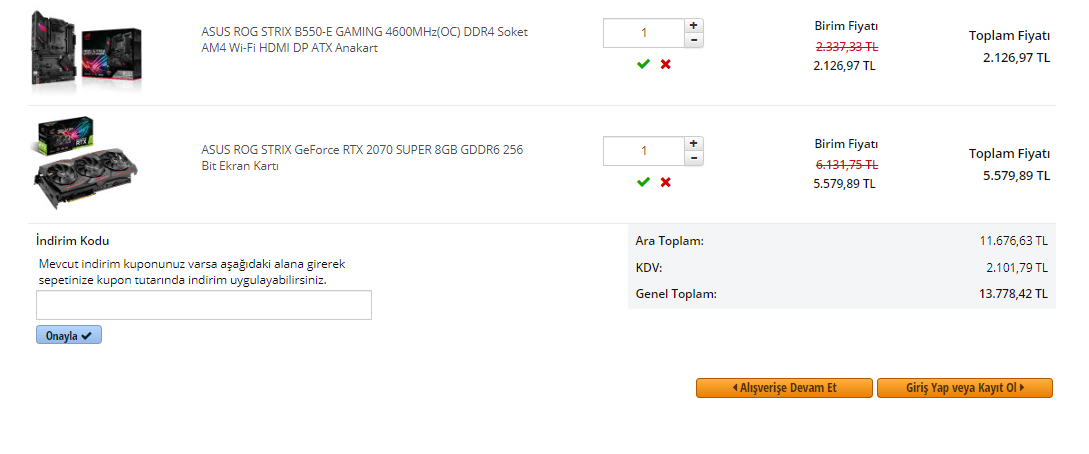The height and width of the screenshot is (454, 1089).
Task: Click Giriş Yap veya Kayıt Ol button
Action: click(x=964, y=388)
